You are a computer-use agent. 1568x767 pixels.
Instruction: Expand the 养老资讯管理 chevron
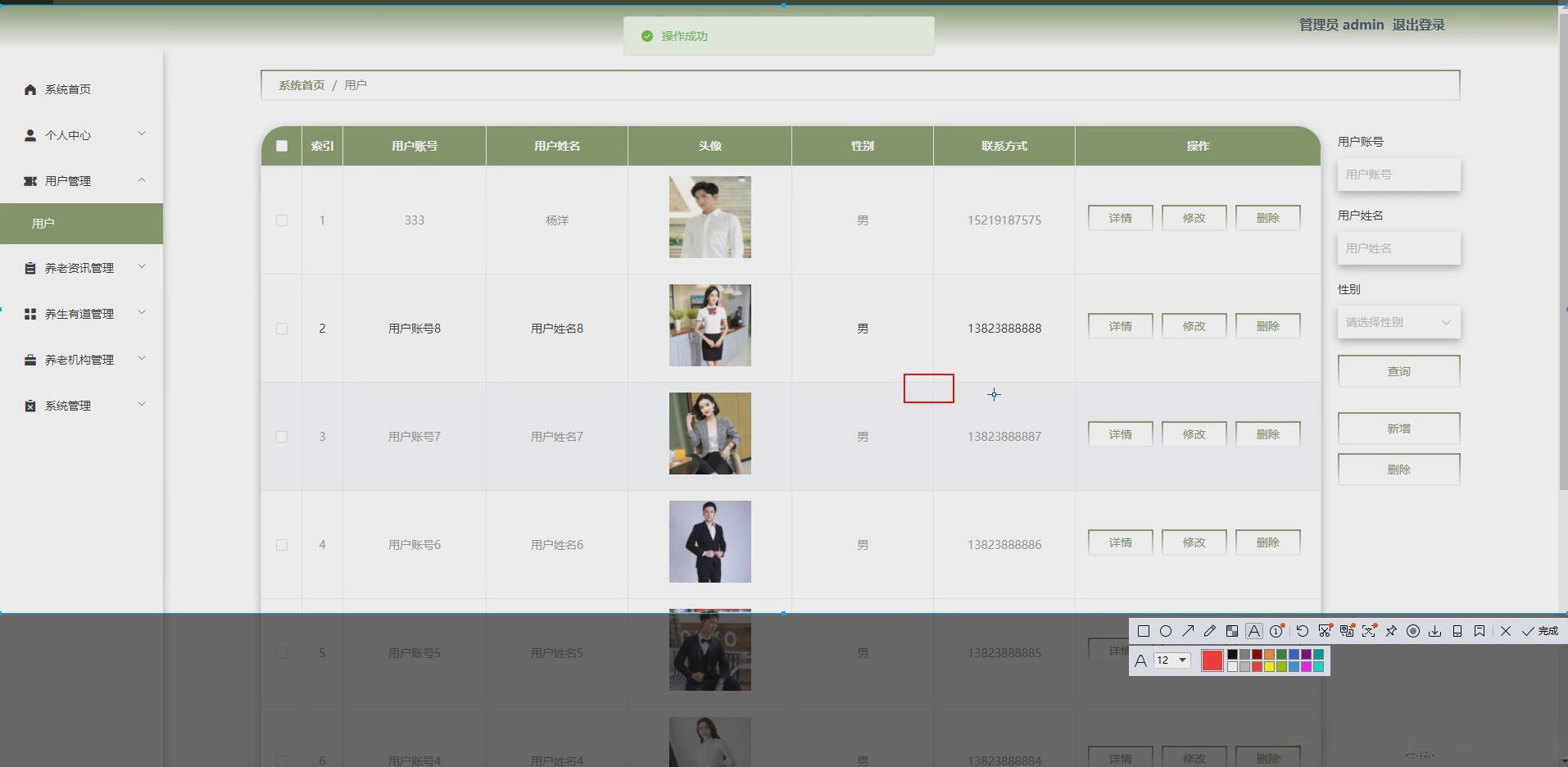click(x=142, y=267)
